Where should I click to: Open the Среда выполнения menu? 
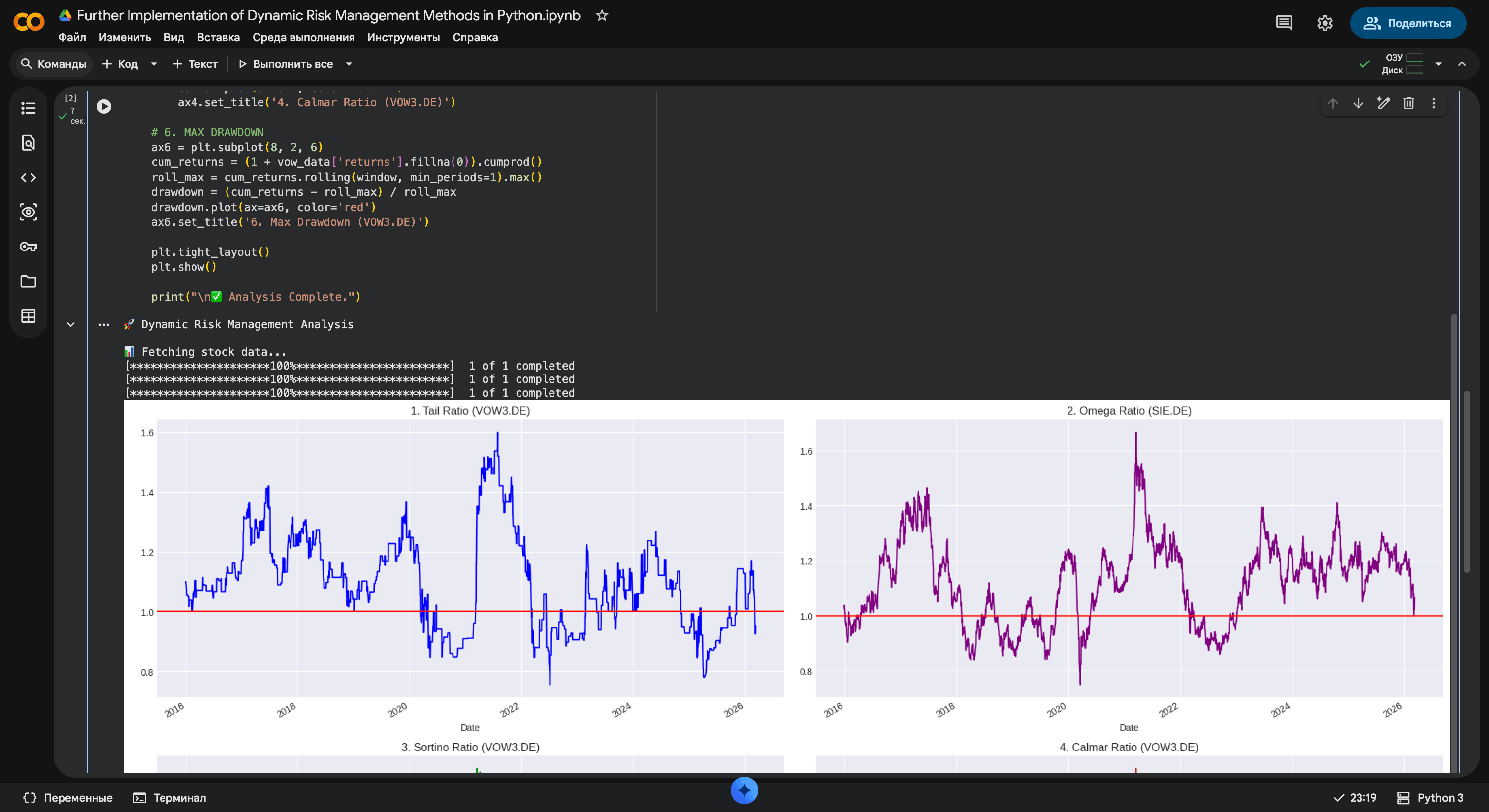[303, 37]
